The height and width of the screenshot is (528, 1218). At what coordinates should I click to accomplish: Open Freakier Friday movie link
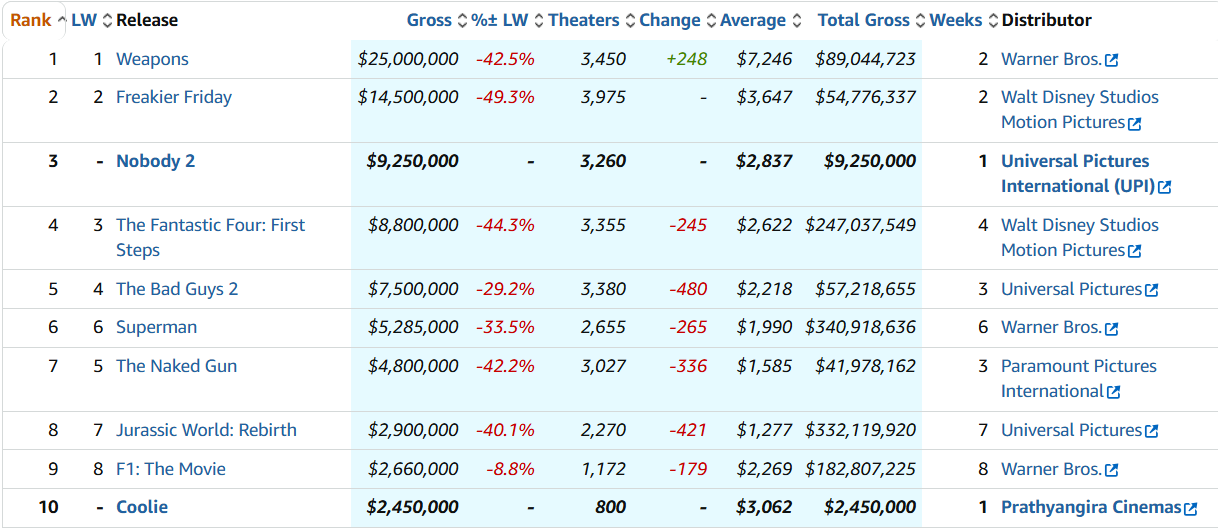point(174,97)
